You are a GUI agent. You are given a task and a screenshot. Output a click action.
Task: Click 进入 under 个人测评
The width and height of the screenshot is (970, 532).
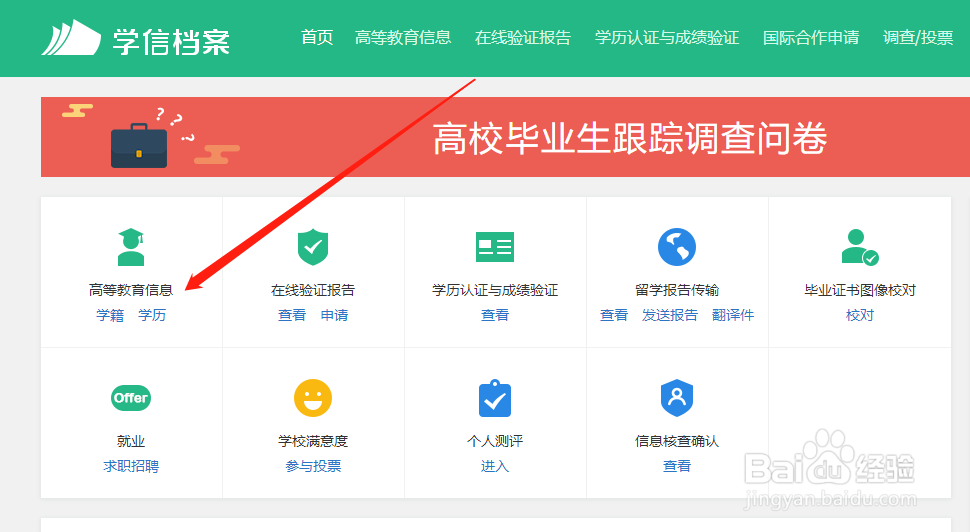[495, 466]
